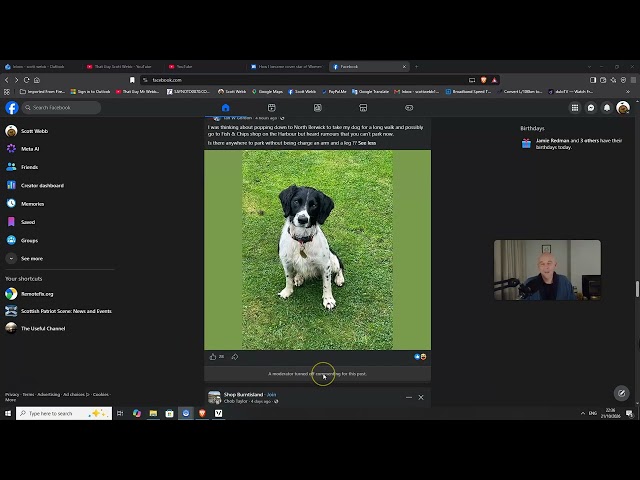Join the Shop Burntisland group
The image size is (640, 480).
pos(271,394)
